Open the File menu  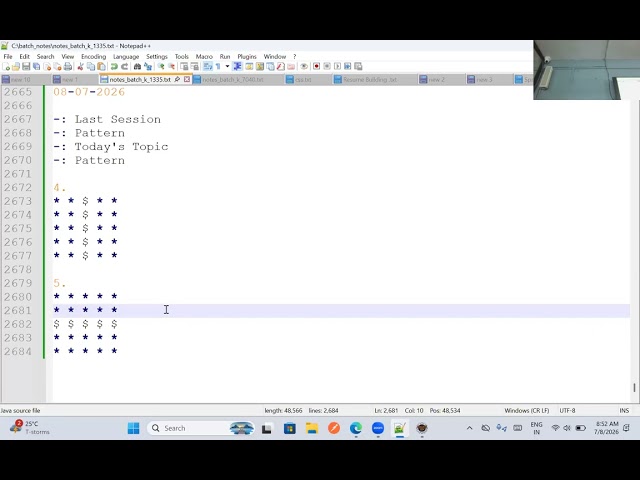[8, 56]
